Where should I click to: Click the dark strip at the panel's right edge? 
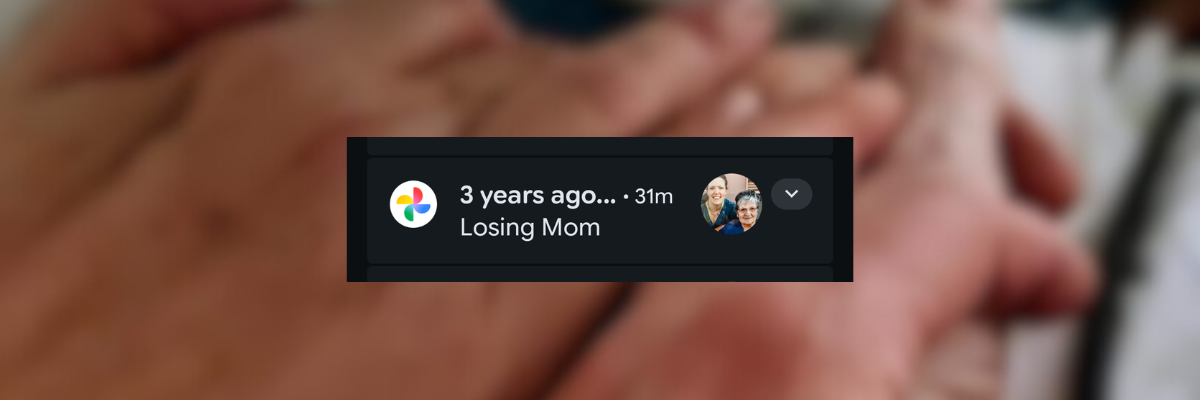point(843,208)
